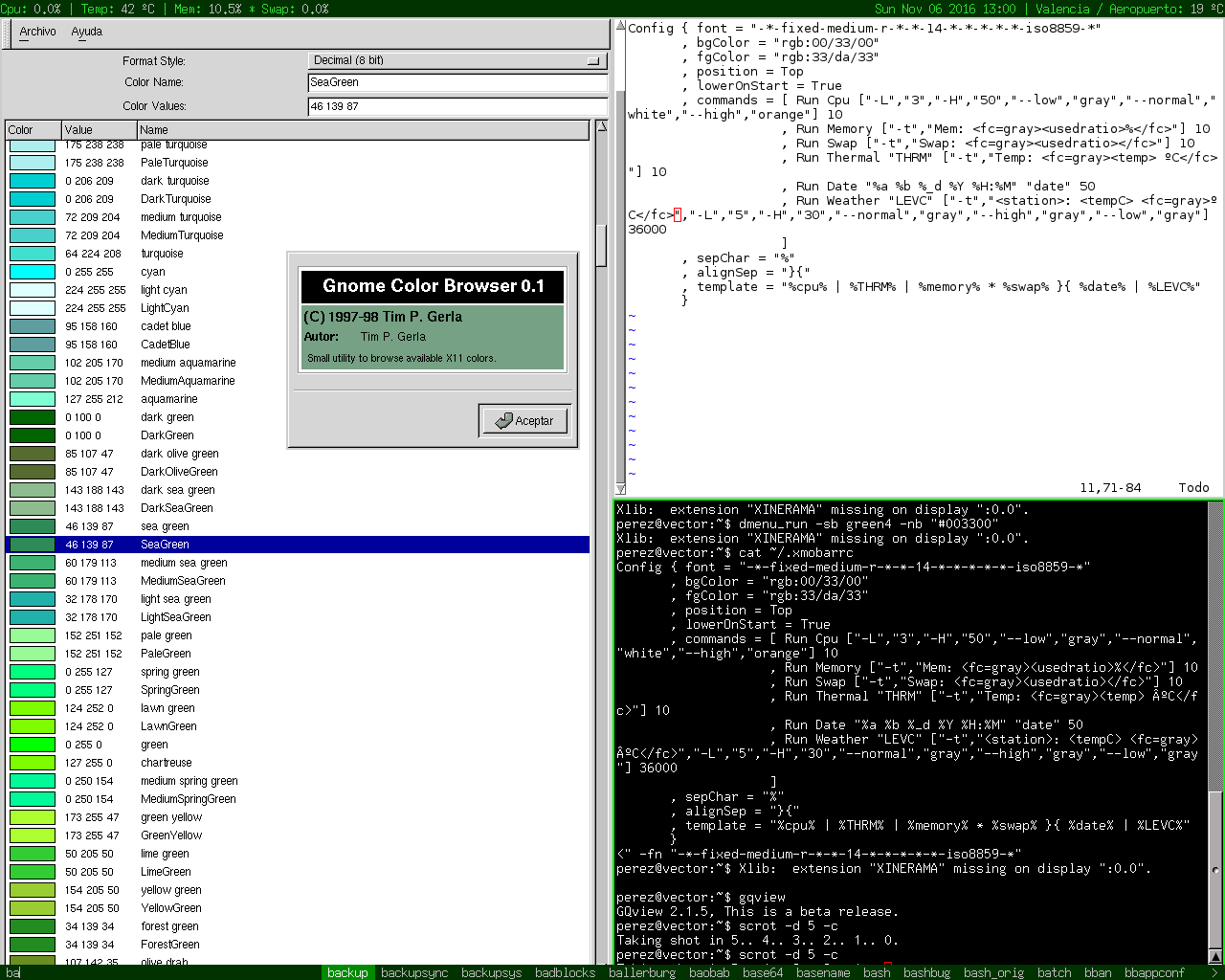Choose 'batch' in the dmenu bar
Image resolution: width=1225 pixels, height=980 pixels.
(1055, 972)
